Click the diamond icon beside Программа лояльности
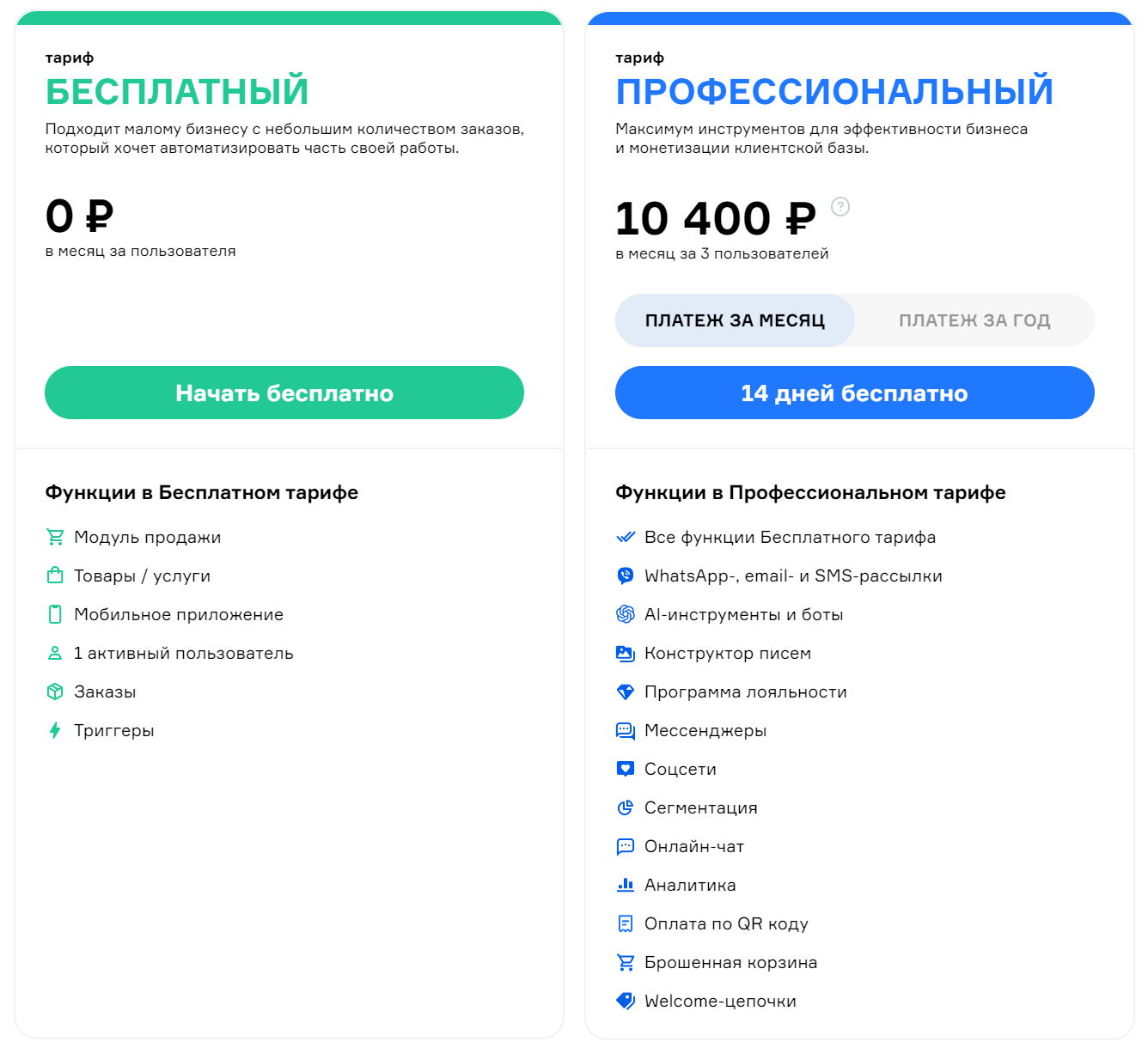The image size is (1148, 1054). click(x=626, y=692)
